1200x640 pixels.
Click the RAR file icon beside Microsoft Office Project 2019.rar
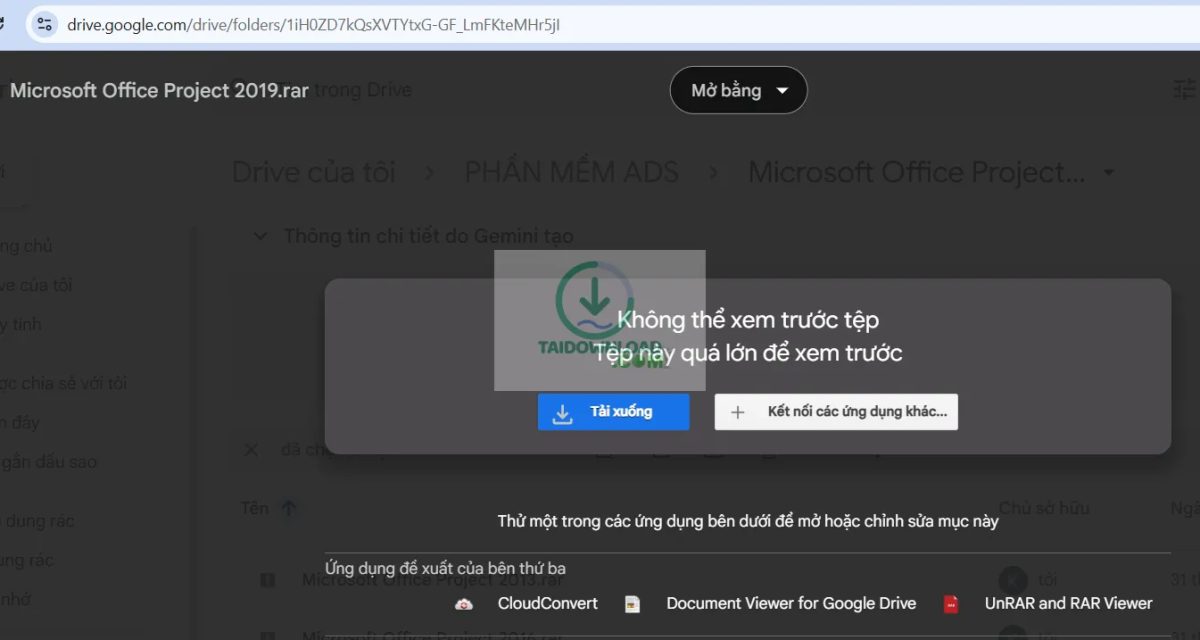pos(267,580)
